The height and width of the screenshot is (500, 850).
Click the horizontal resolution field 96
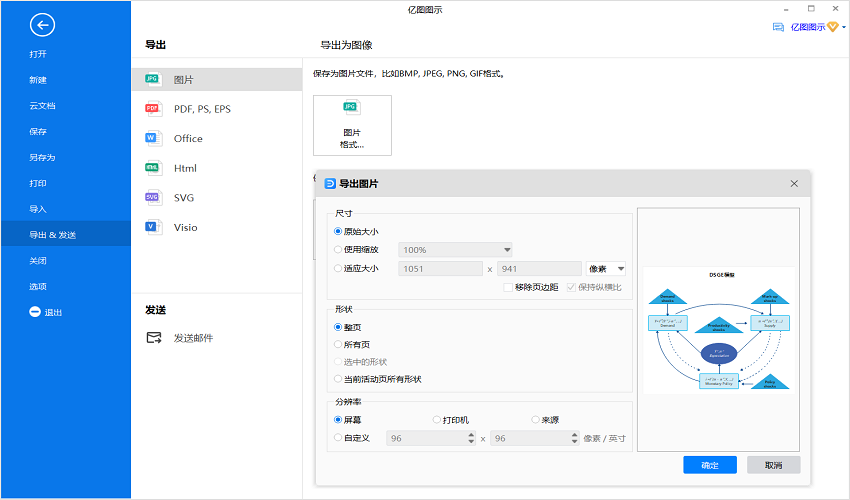point(427,438)
